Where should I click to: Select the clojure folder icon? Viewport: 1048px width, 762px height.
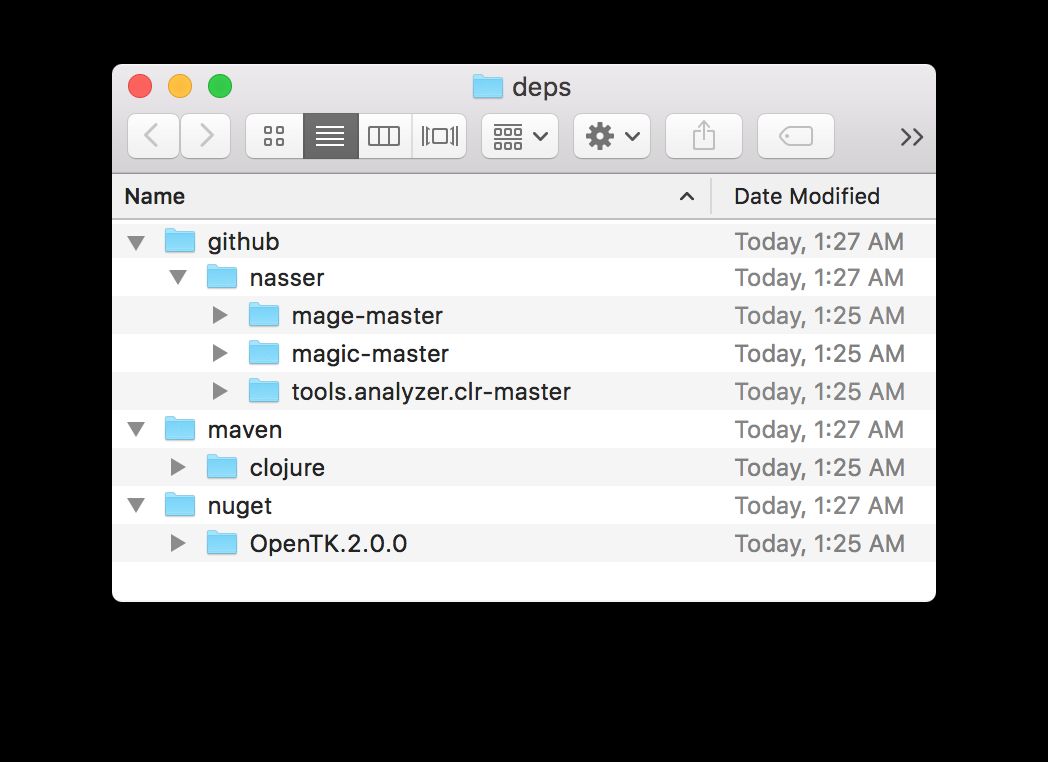coord(222,467)
